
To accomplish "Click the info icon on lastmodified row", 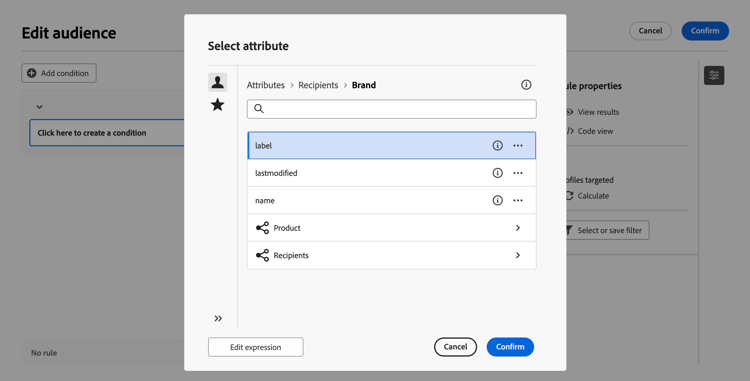I will (x=497, y=173).
